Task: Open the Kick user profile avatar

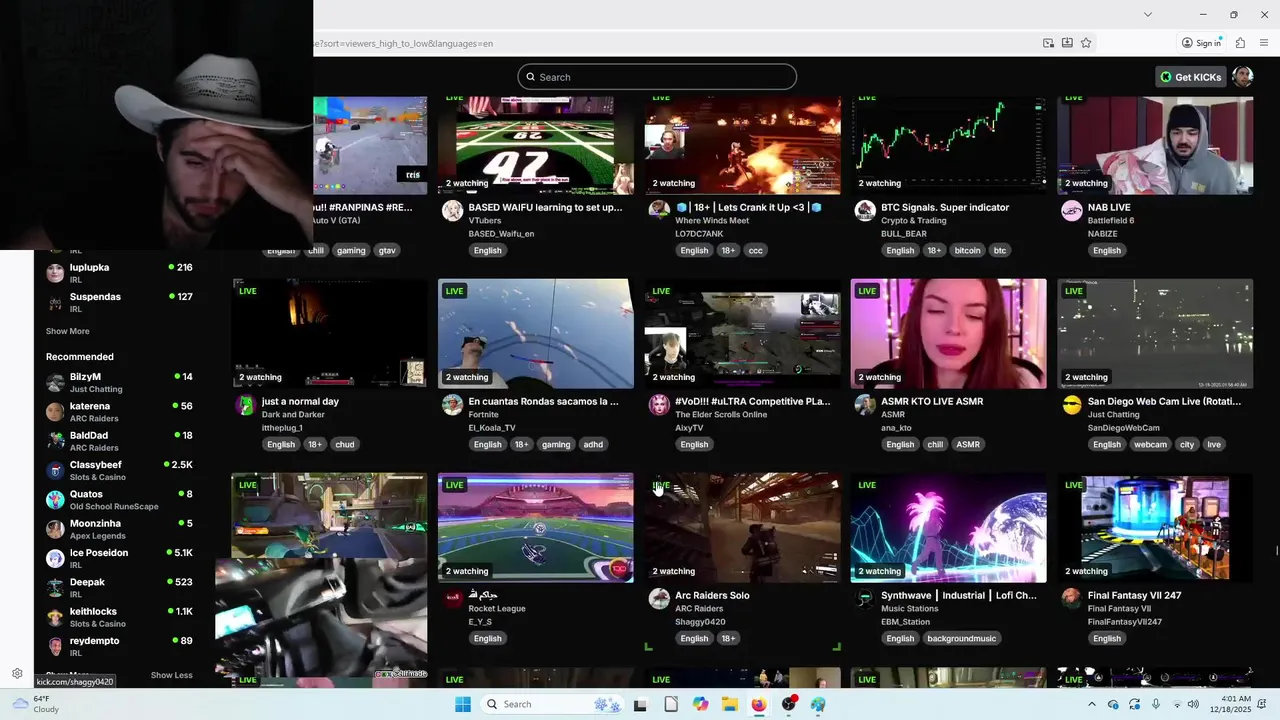Action: coord(1242,77)
